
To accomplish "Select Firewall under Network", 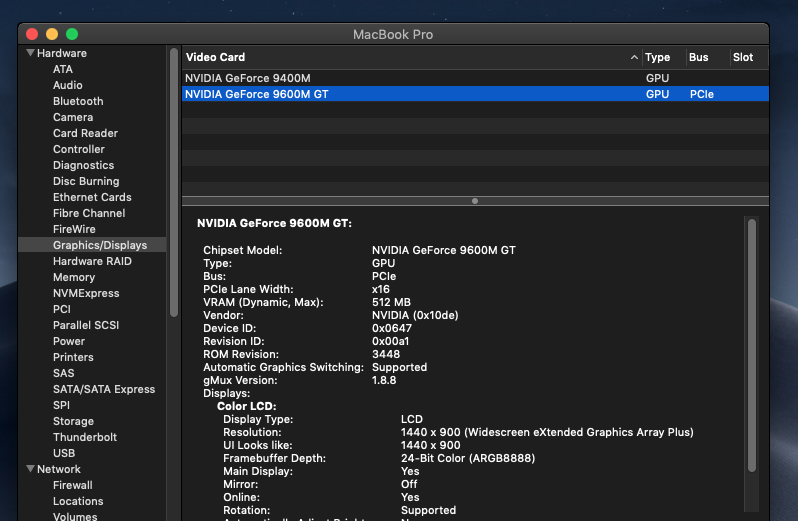I will tap(73, 485).
